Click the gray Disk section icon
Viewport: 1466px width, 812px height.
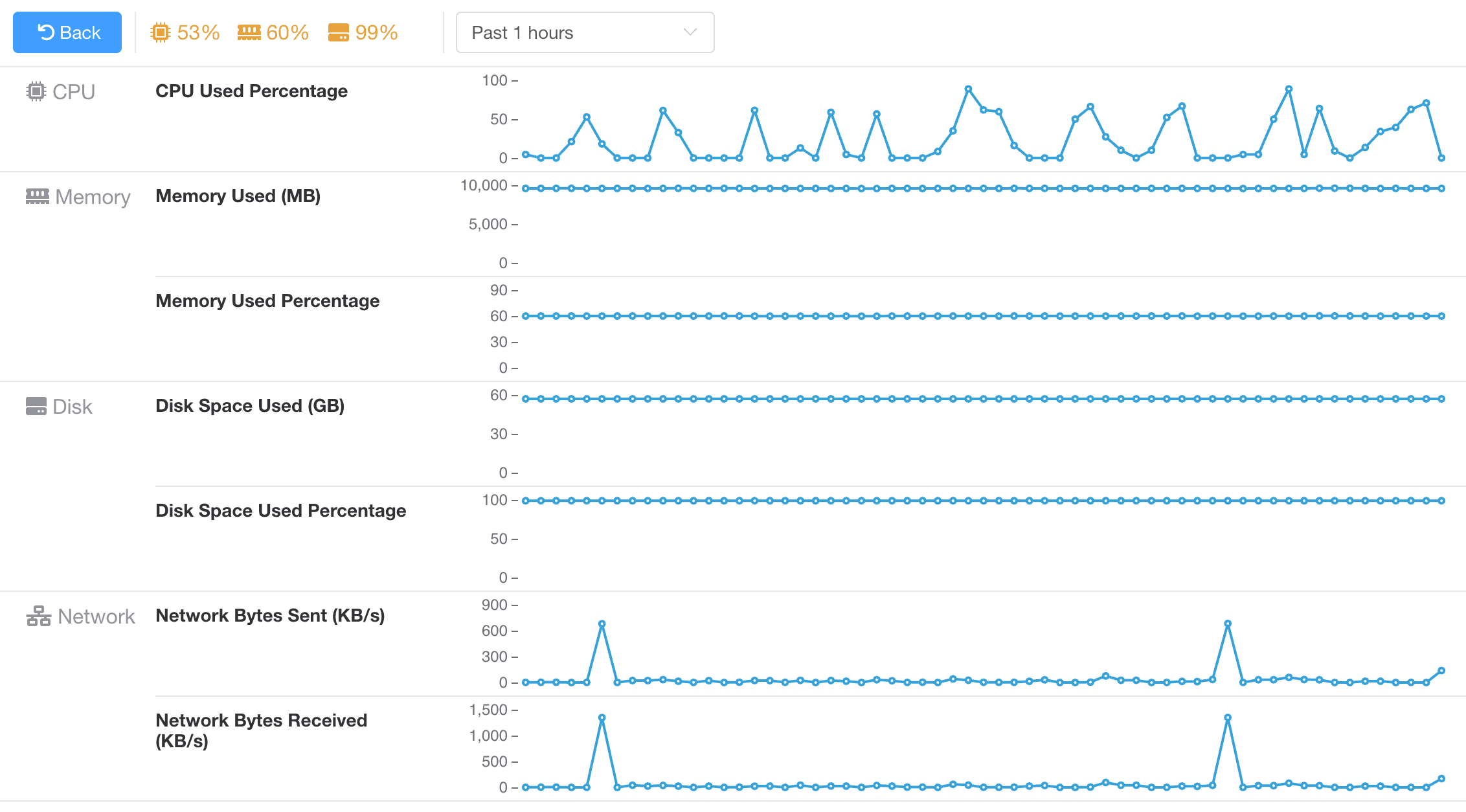pos(36,406)
